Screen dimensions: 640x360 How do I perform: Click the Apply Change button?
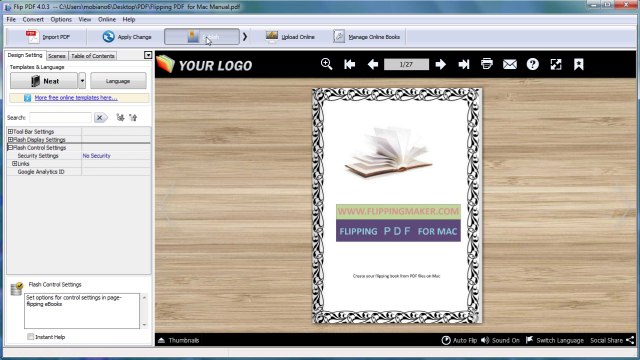click(127, 37)
